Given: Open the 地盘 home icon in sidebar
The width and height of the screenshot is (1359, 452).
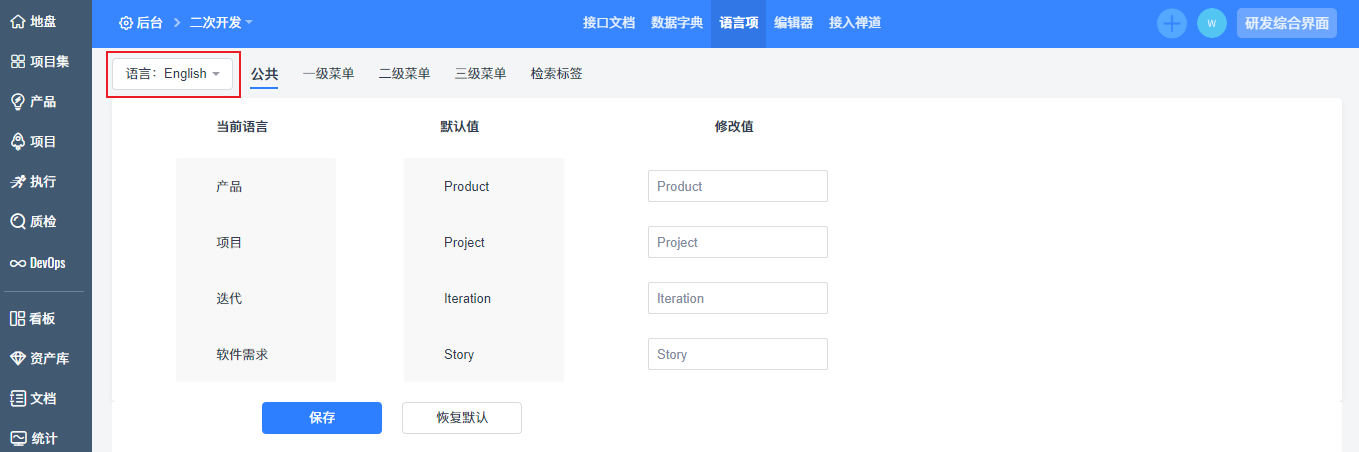Looking at the screenshot, I should pyautogui.click(x=17, y=21).
